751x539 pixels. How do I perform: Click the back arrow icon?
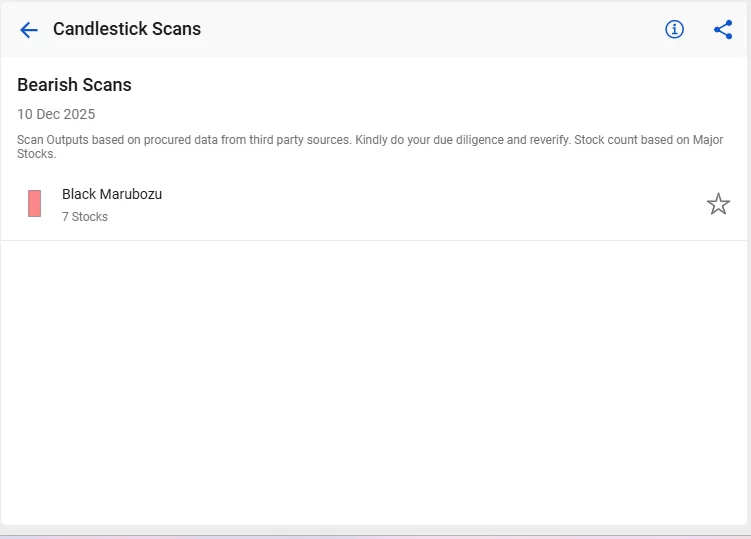pos(29,30)
